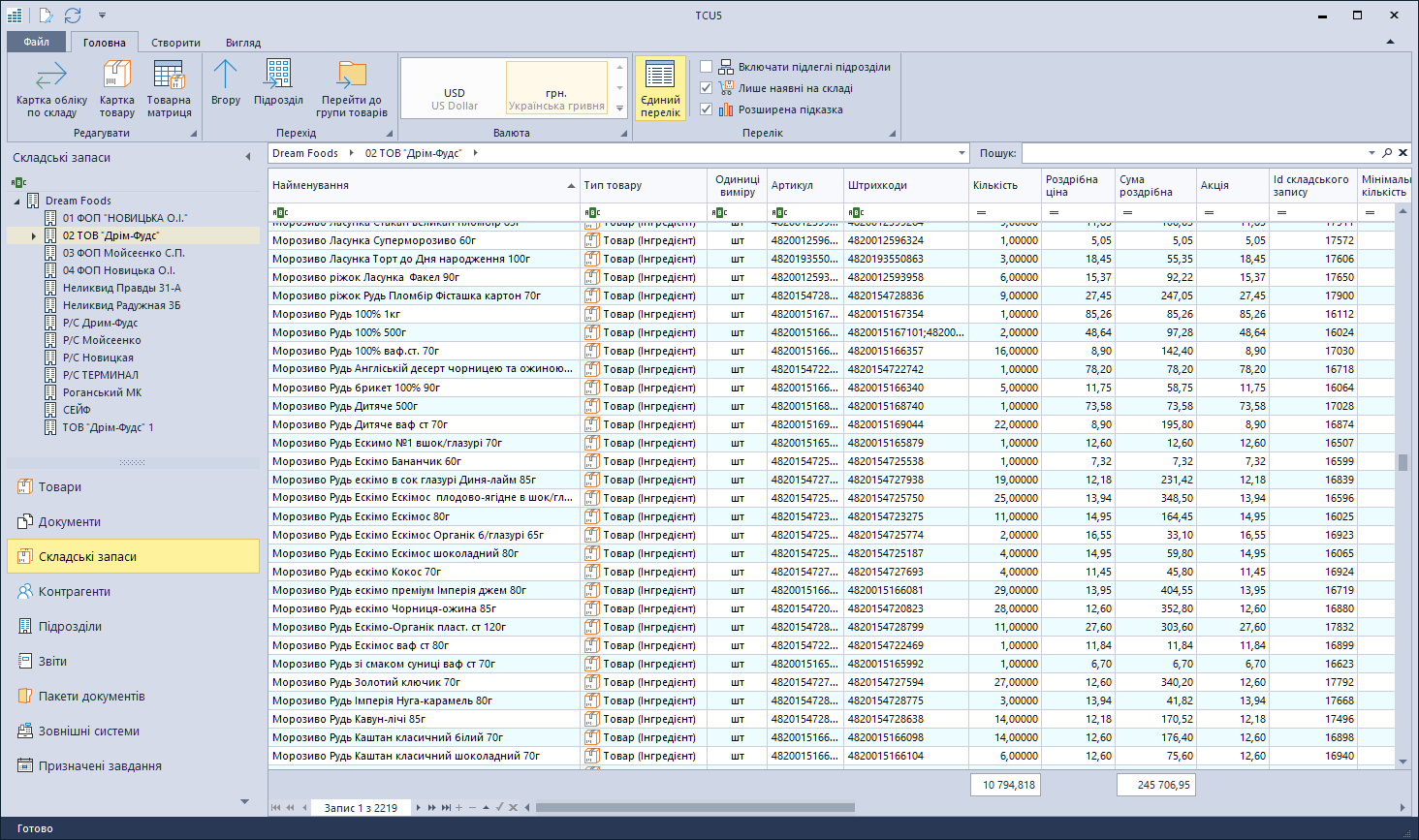Open Зовнішні системи navigation section
Viewport: 1419px width, 840px height.
point(133,731)
